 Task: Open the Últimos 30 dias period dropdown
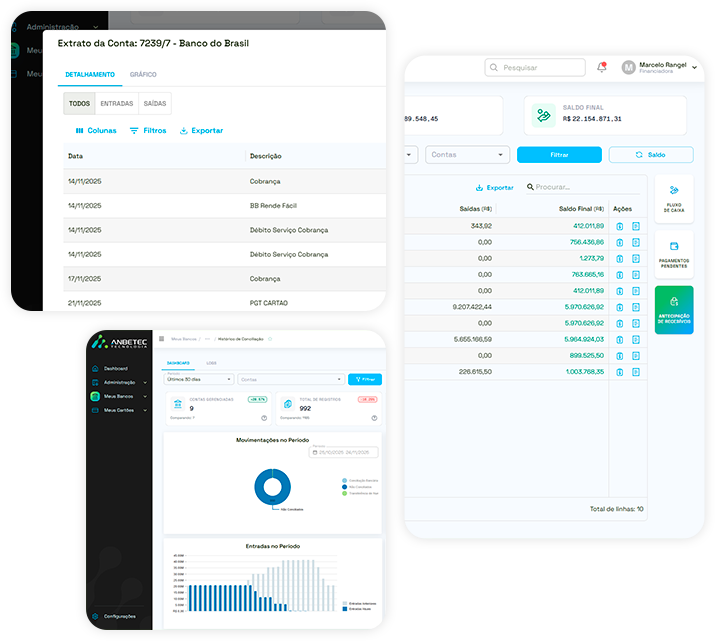tap(199, 379)
